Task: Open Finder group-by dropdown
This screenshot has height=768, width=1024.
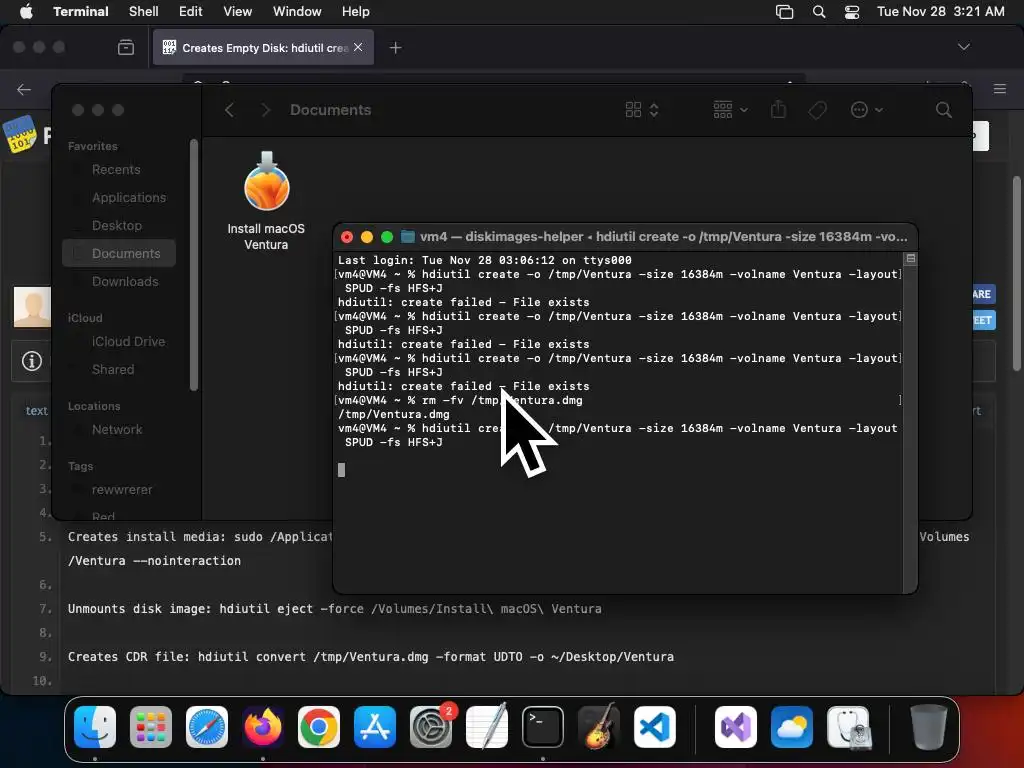Action: (x=730, y=110)
